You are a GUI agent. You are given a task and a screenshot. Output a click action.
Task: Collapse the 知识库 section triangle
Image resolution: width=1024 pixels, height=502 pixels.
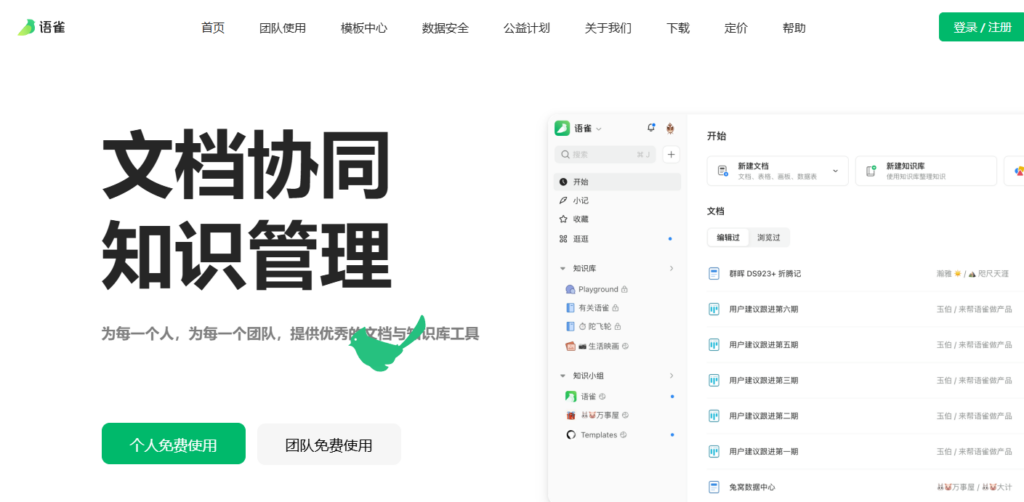[563, 268]
